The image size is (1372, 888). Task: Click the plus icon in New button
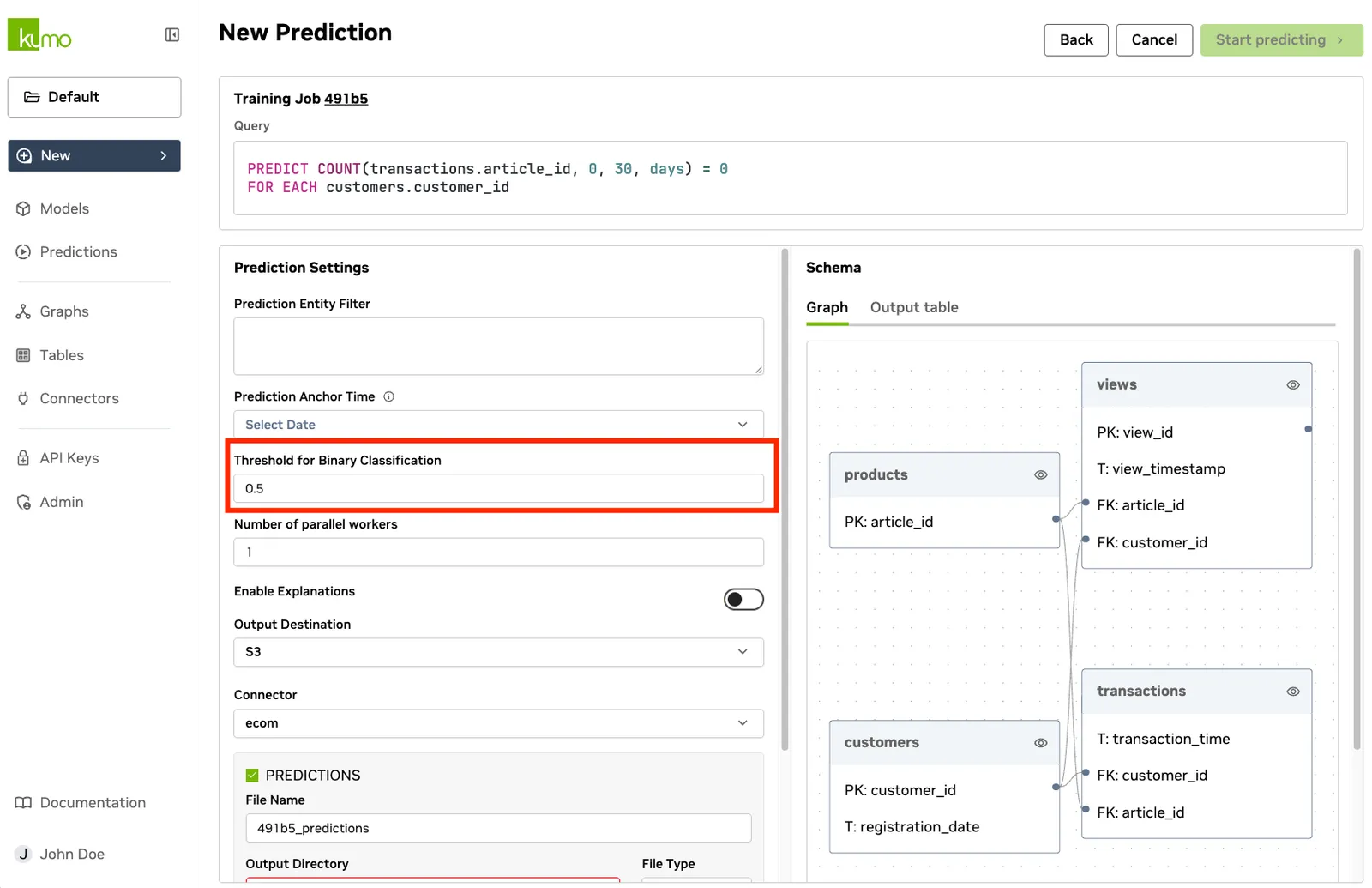click(x=25, y=155)
